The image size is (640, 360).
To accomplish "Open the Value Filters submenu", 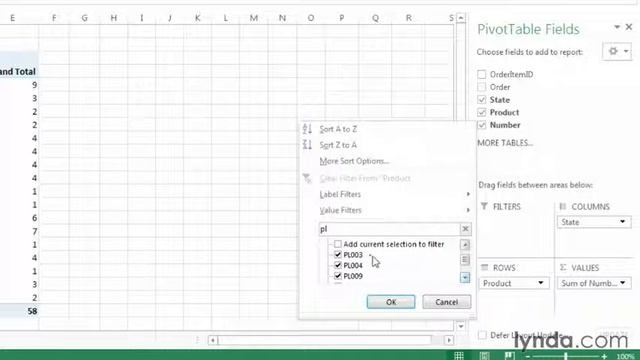I will [340, 210].
